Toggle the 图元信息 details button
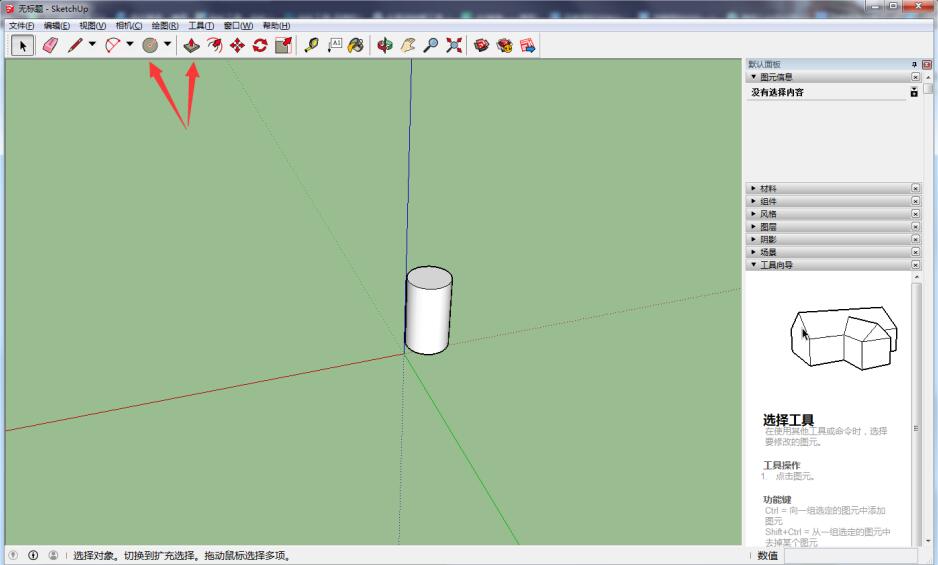This screenshot has height=565, width=938. (x=914, y=92)
